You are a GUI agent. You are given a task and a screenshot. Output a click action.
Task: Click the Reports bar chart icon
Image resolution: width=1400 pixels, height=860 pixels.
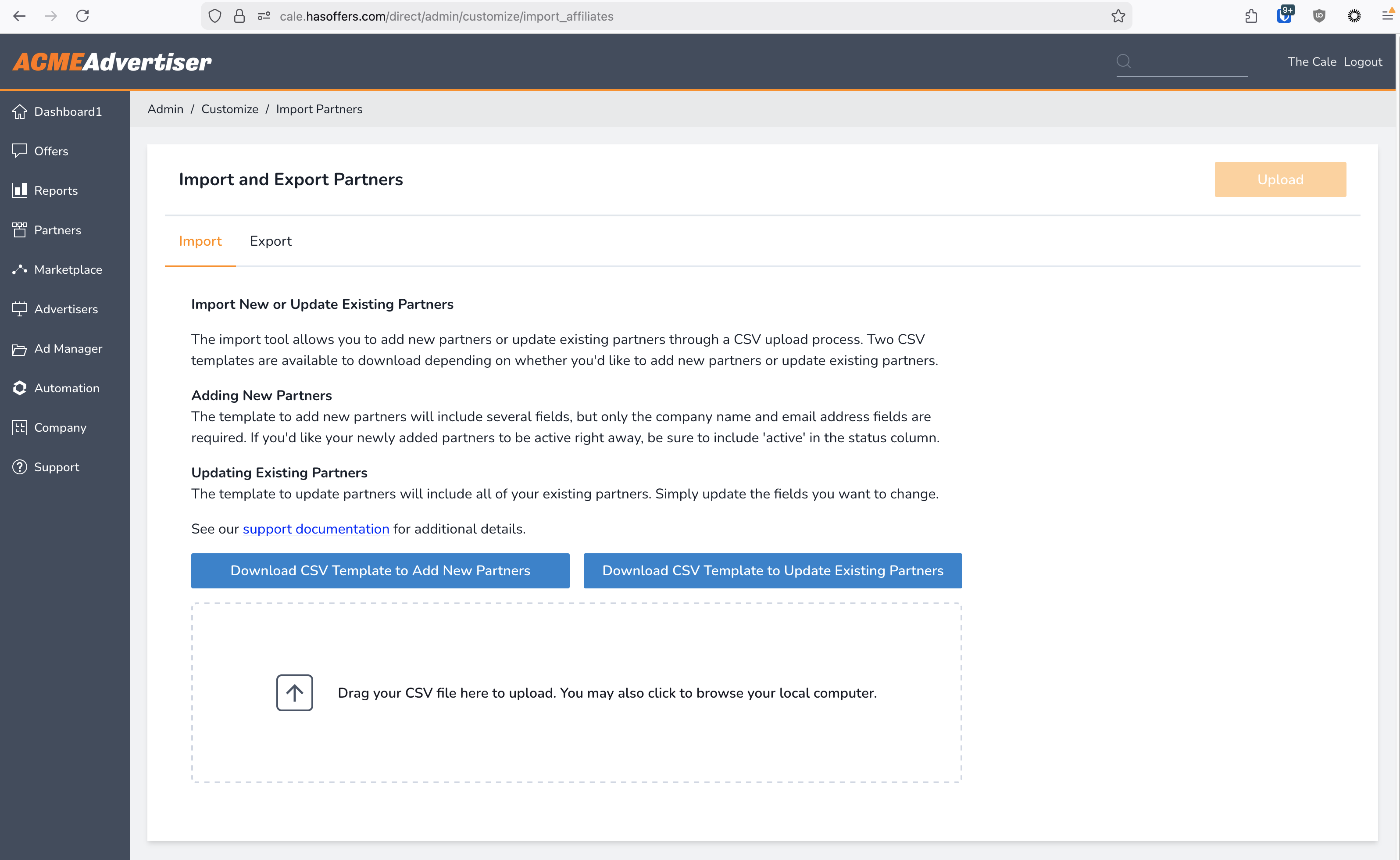(19, 190)
